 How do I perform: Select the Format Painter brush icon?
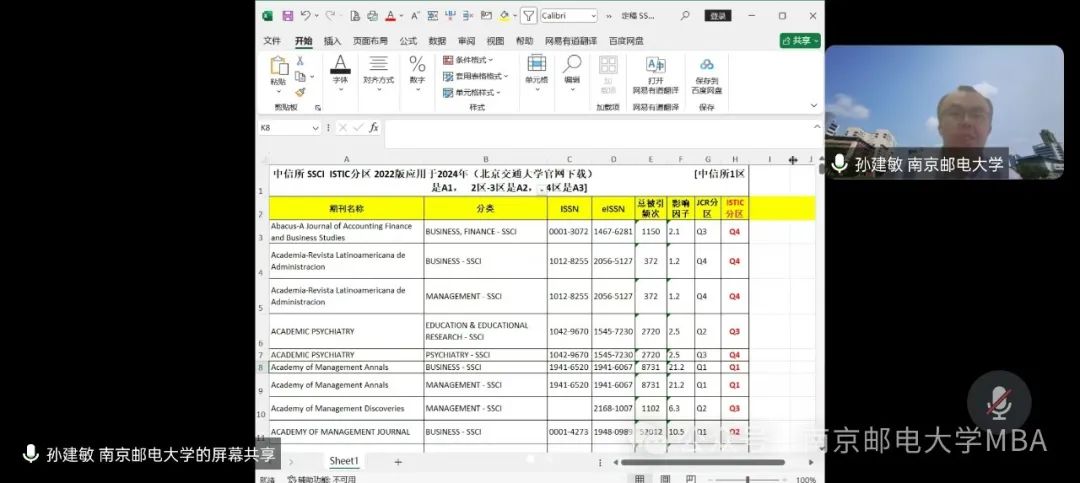[300, 92]
